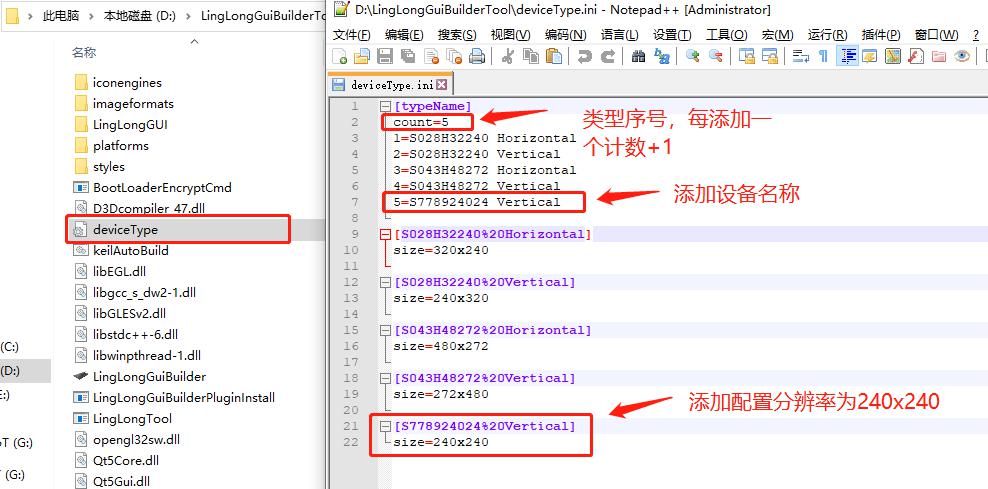Open the Function List toolbar icon
This screenshot has width=988, height=489.
pos(916,57)
